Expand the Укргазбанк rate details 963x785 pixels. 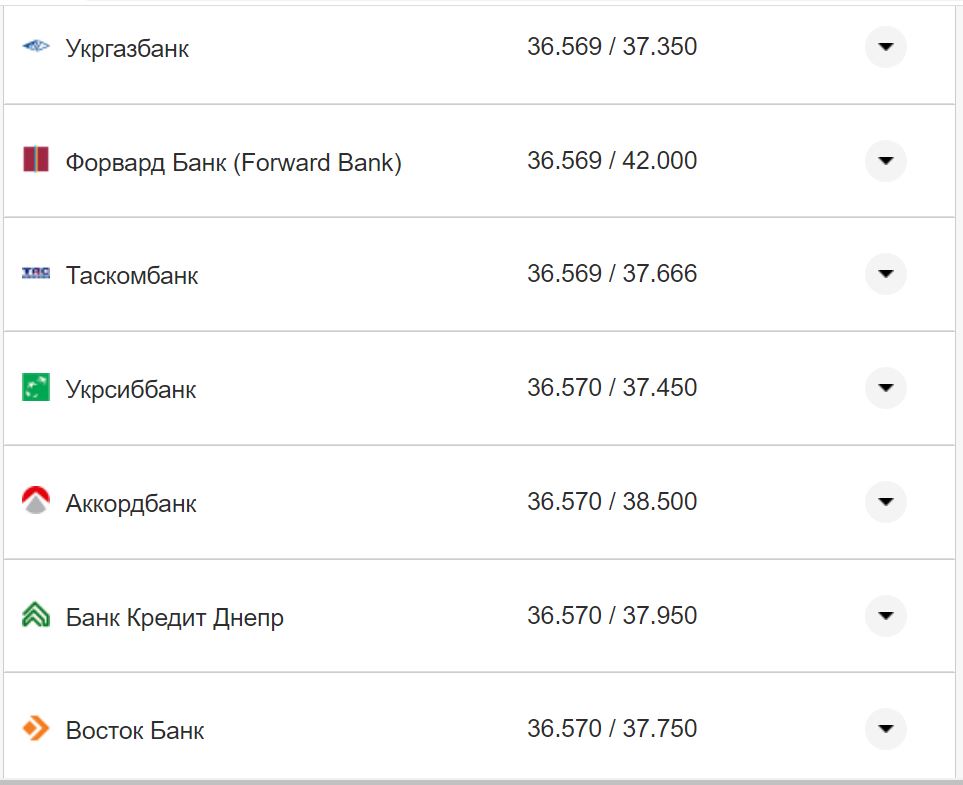pos(885,46)
